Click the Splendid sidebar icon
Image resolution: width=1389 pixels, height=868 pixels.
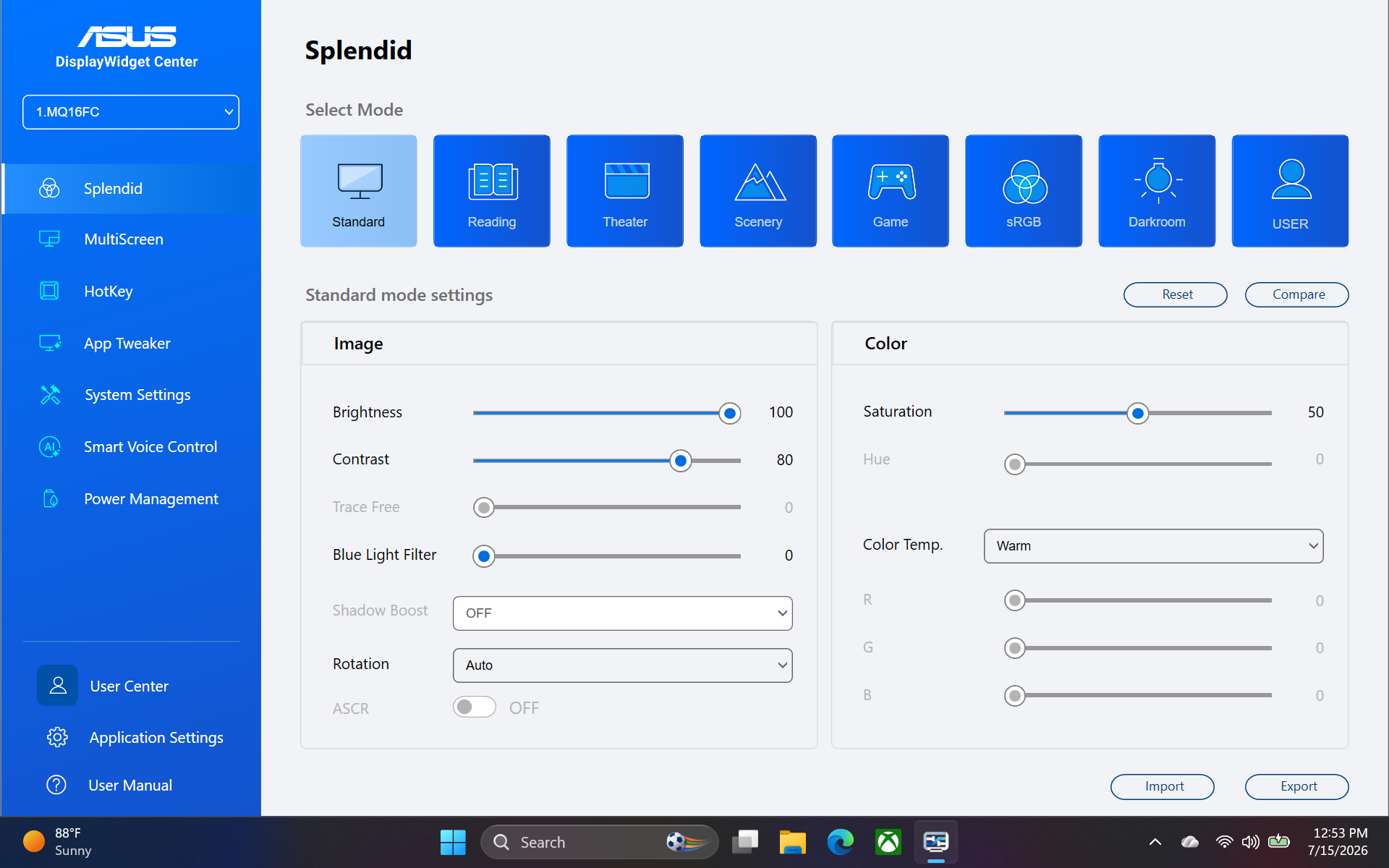point(49,189)
